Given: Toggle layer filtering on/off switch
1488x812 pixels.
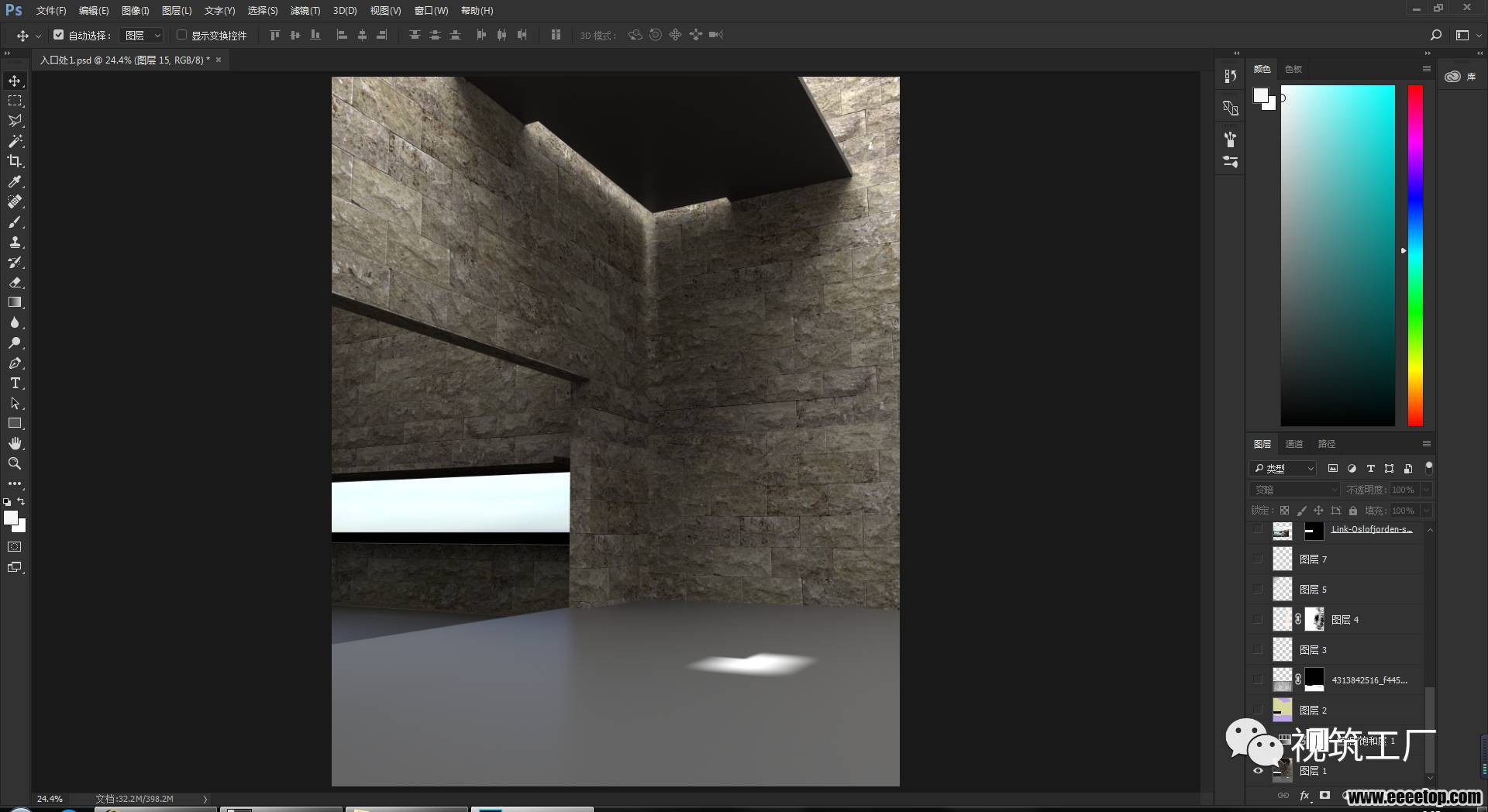Looking at the screenshot, I should [x=1428, y=468].
